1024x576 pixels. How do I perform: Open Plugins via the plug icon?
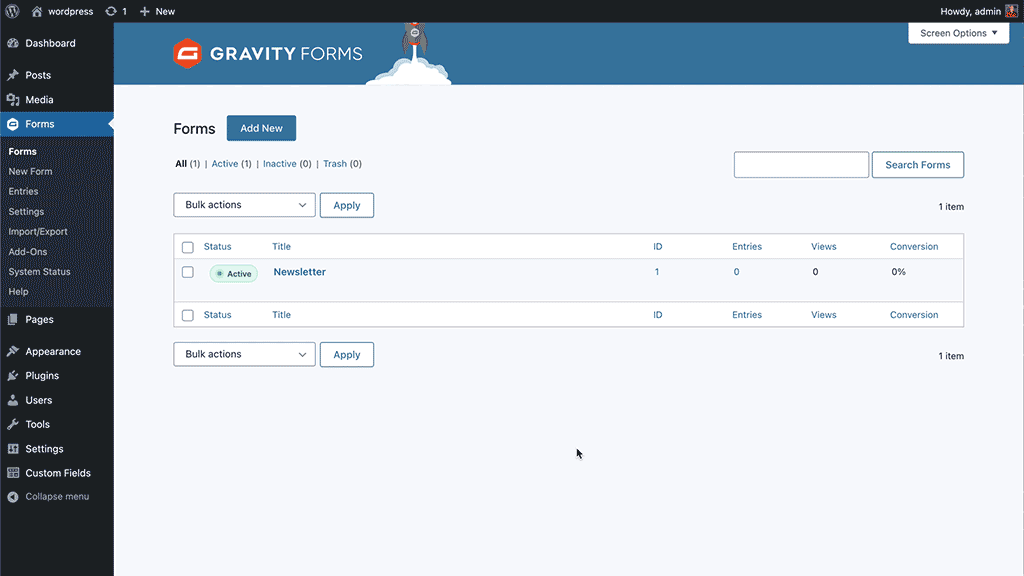click(14, 375)
